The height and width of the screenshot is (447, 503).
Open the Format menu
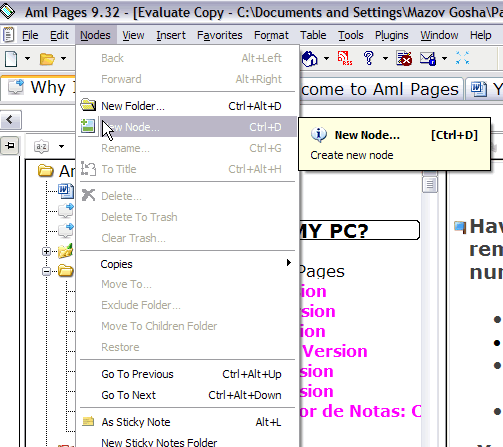[271, 35]
